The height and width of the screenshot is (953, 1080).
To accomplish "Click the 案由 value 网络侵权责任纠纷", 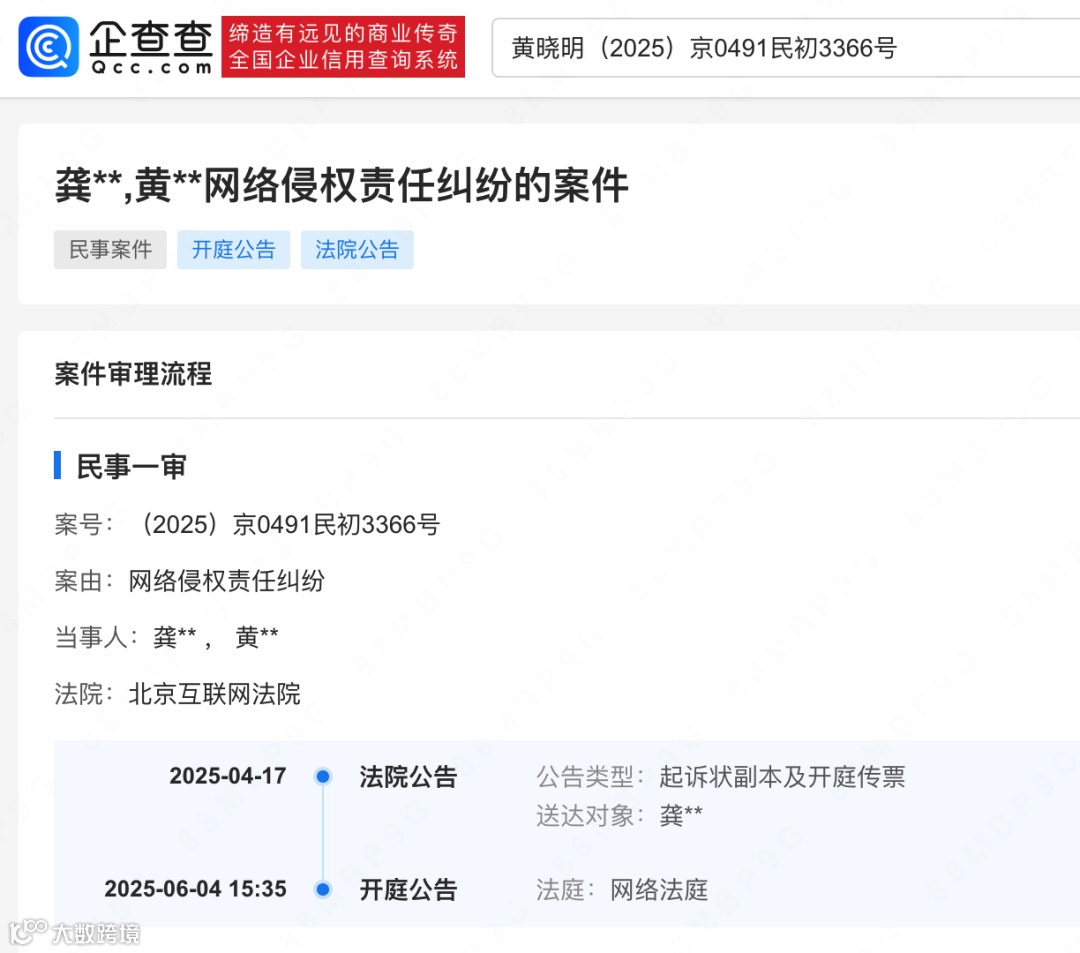I will point(227,581).
